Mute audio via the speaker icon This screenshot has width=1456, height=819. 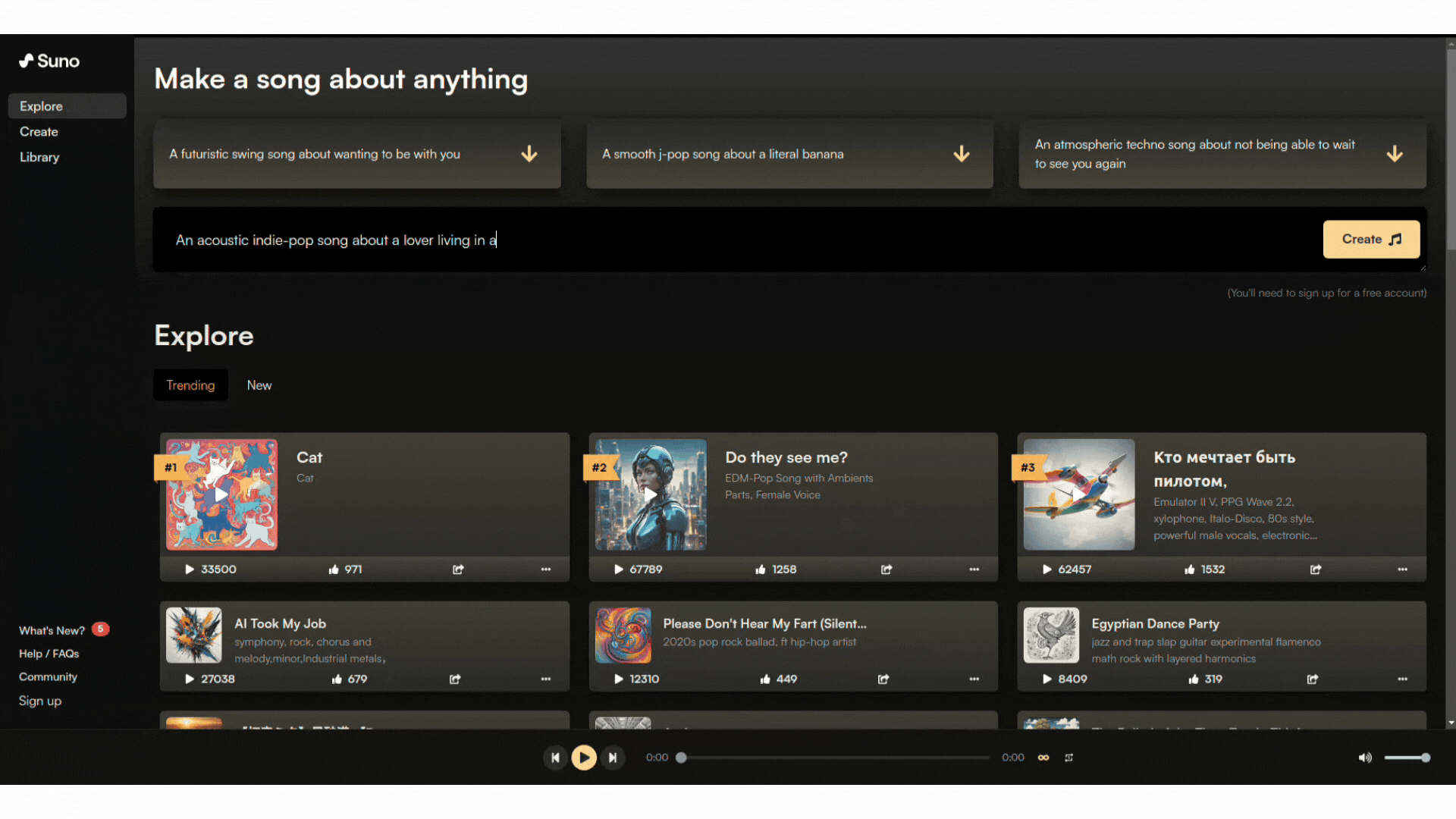[x=1365, y=757]
